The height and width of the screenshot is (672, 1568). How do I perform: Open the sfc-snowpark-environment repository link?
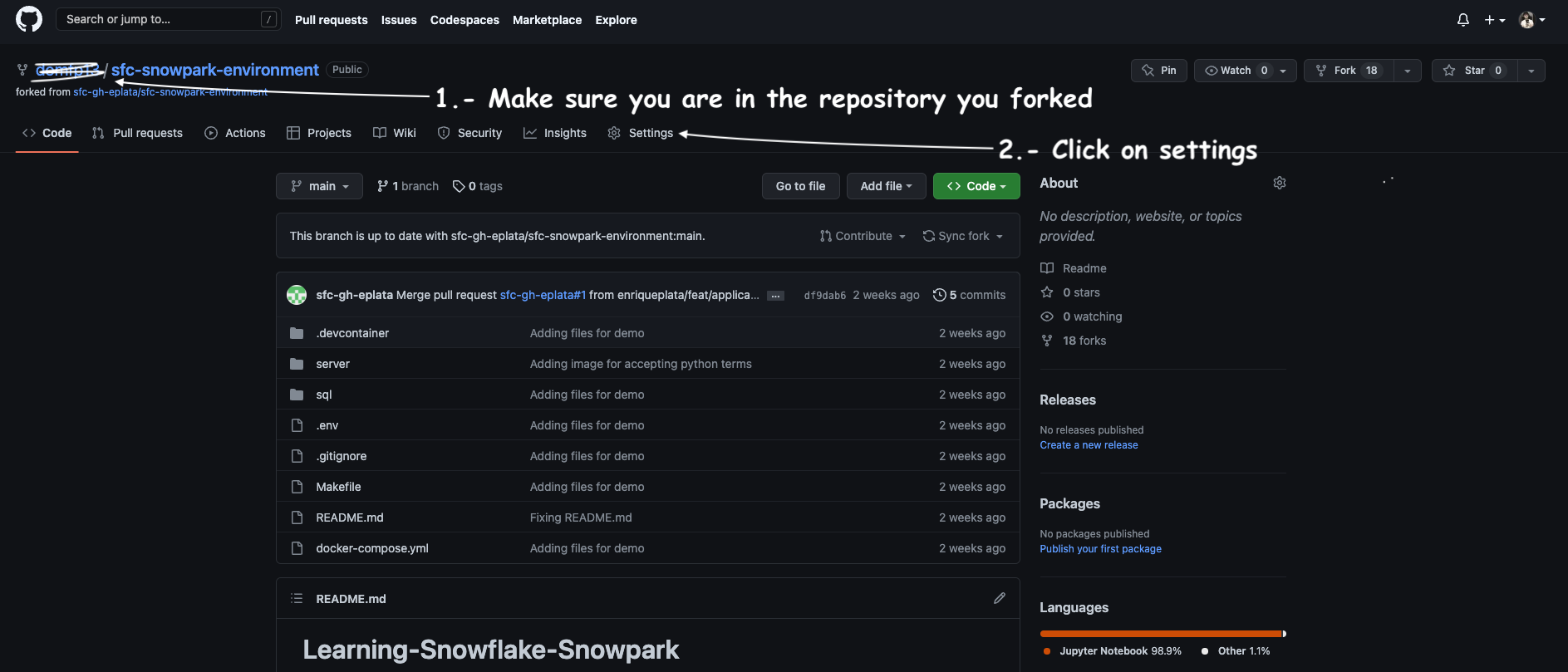click(215, 70)
